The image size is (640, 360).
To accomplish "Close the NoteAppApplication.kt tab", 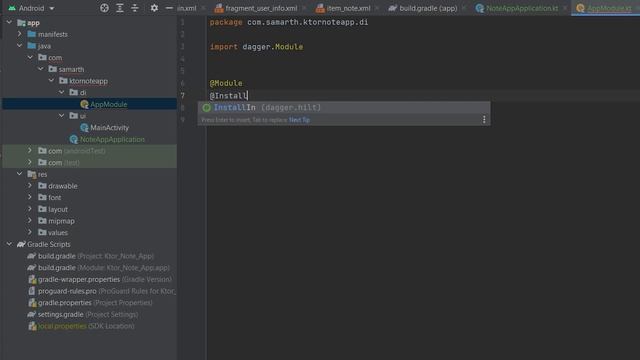I will (565, 8).
